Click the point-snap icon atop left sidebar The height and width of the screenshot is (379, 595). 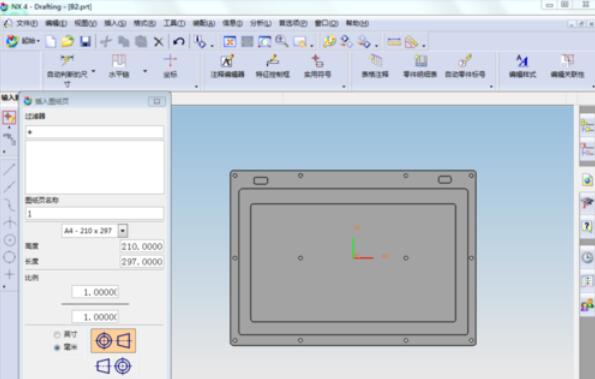[9, 118]
